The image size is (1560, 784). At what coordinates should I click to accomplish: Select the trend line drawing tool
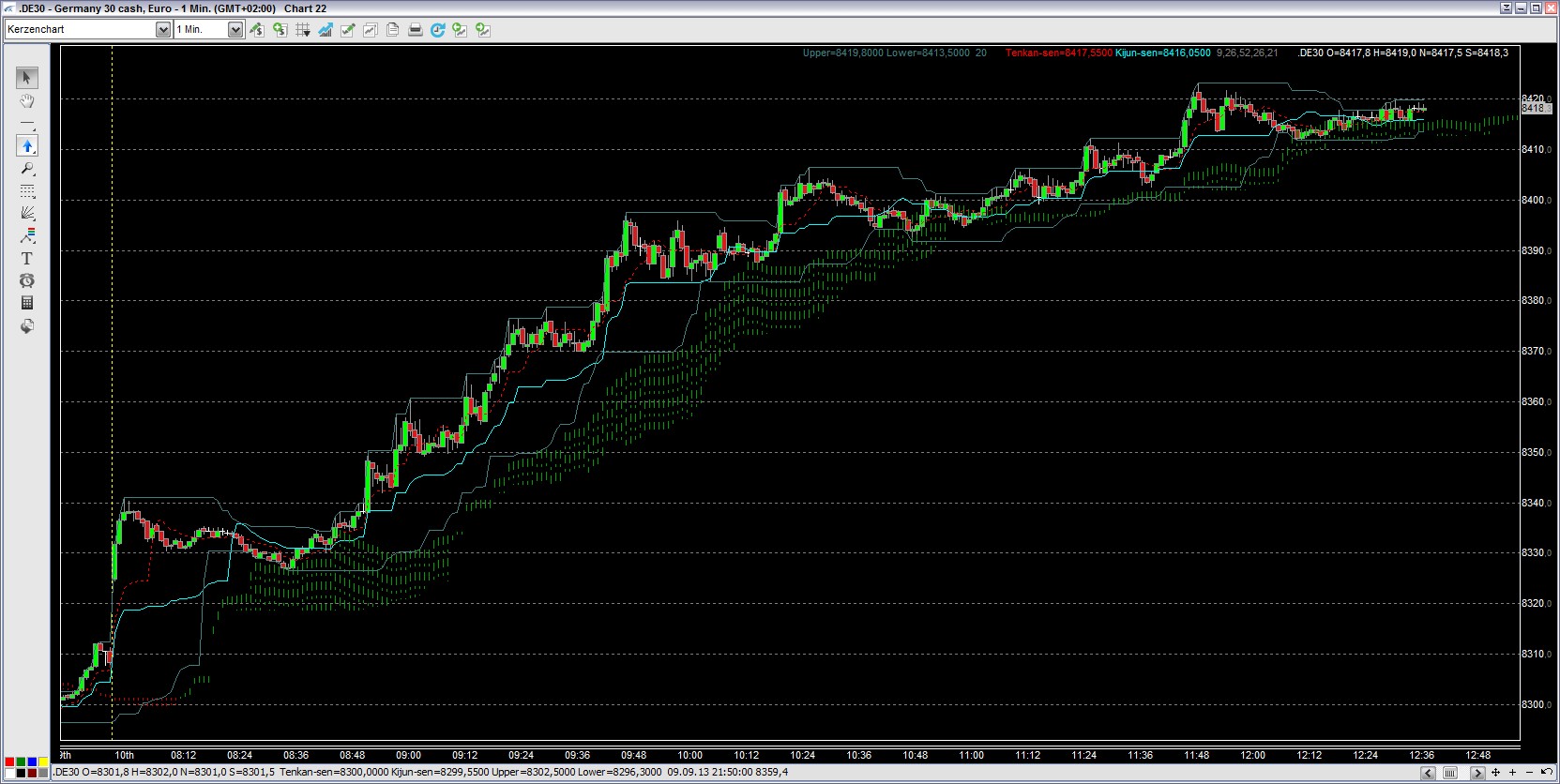click(x=27, y=124)
